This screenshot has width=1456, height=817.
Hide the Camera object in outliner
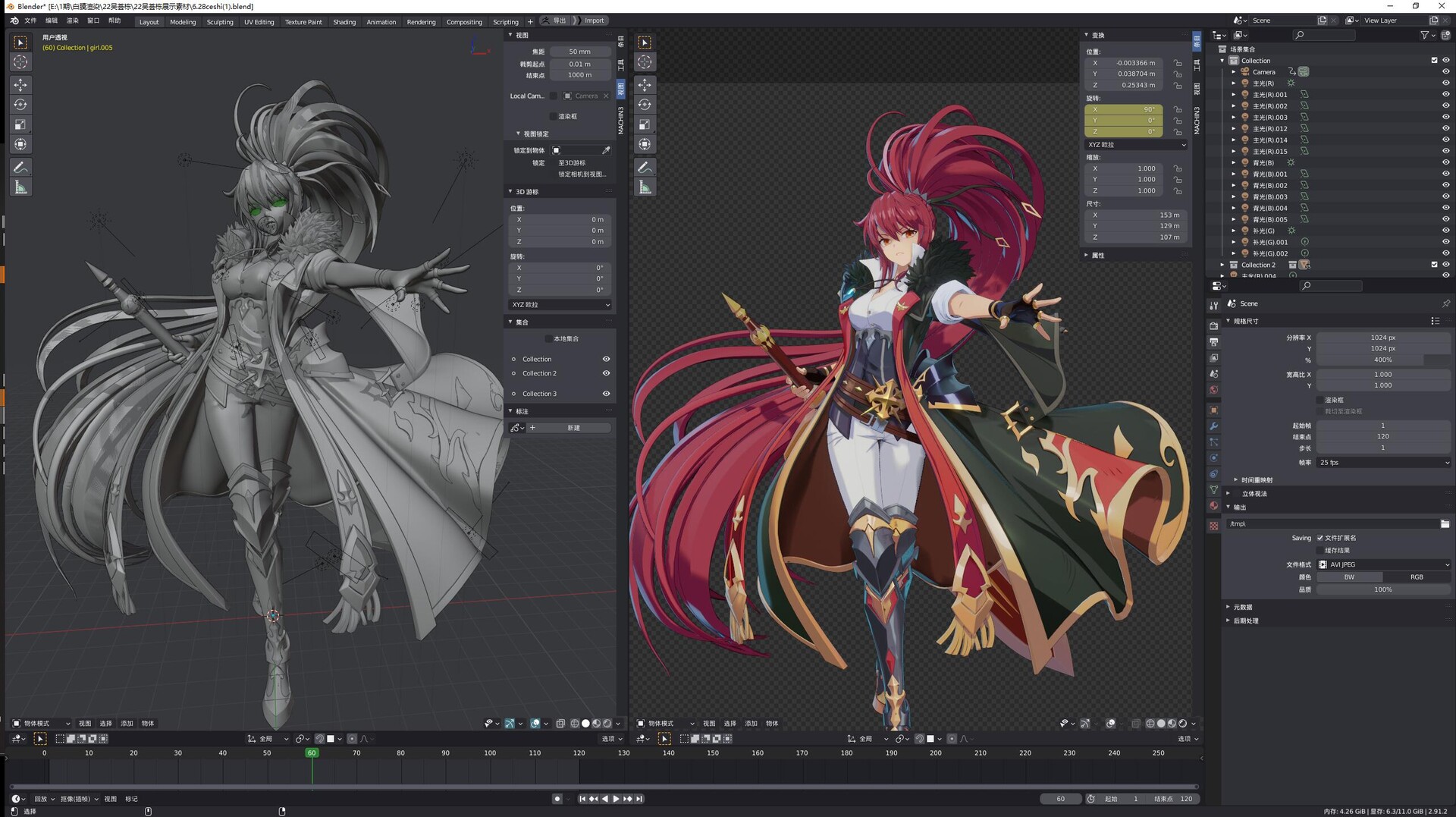1445,72
